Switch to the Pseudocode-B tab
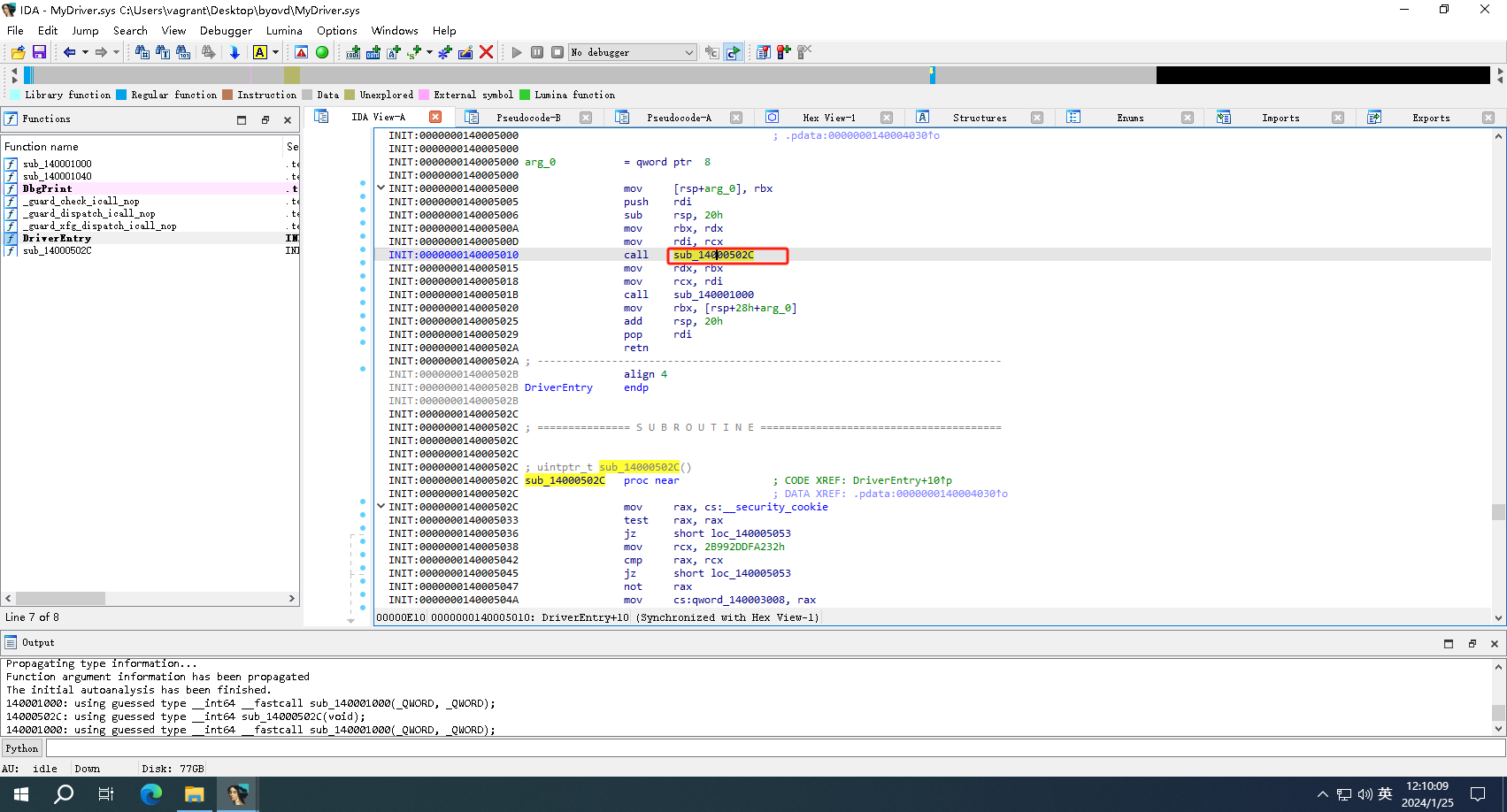The image size is (1507, 812). 528,118
